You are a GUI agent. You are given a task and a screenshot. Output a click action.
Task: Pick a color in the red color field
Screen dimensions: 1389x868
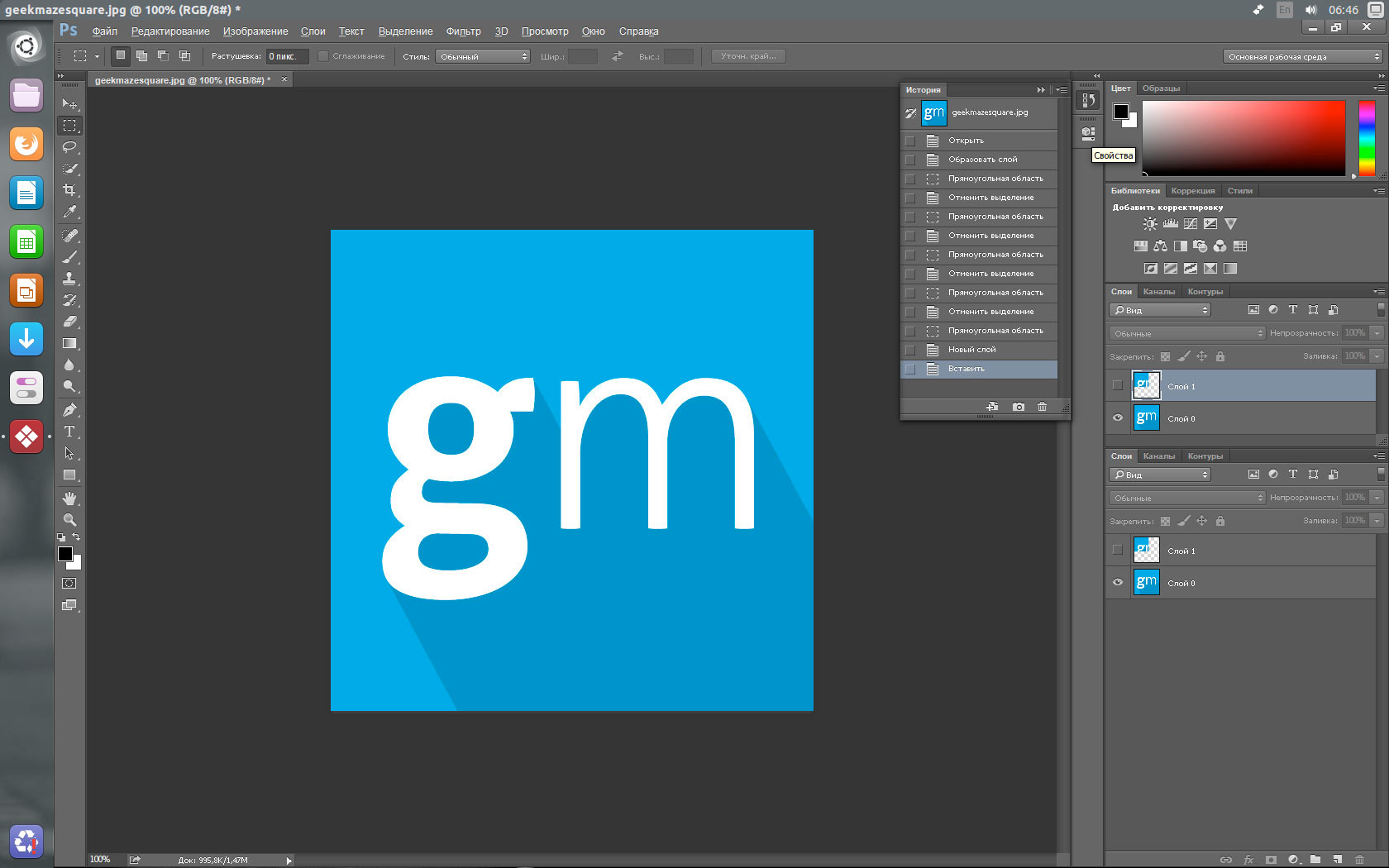[1243, 138]
